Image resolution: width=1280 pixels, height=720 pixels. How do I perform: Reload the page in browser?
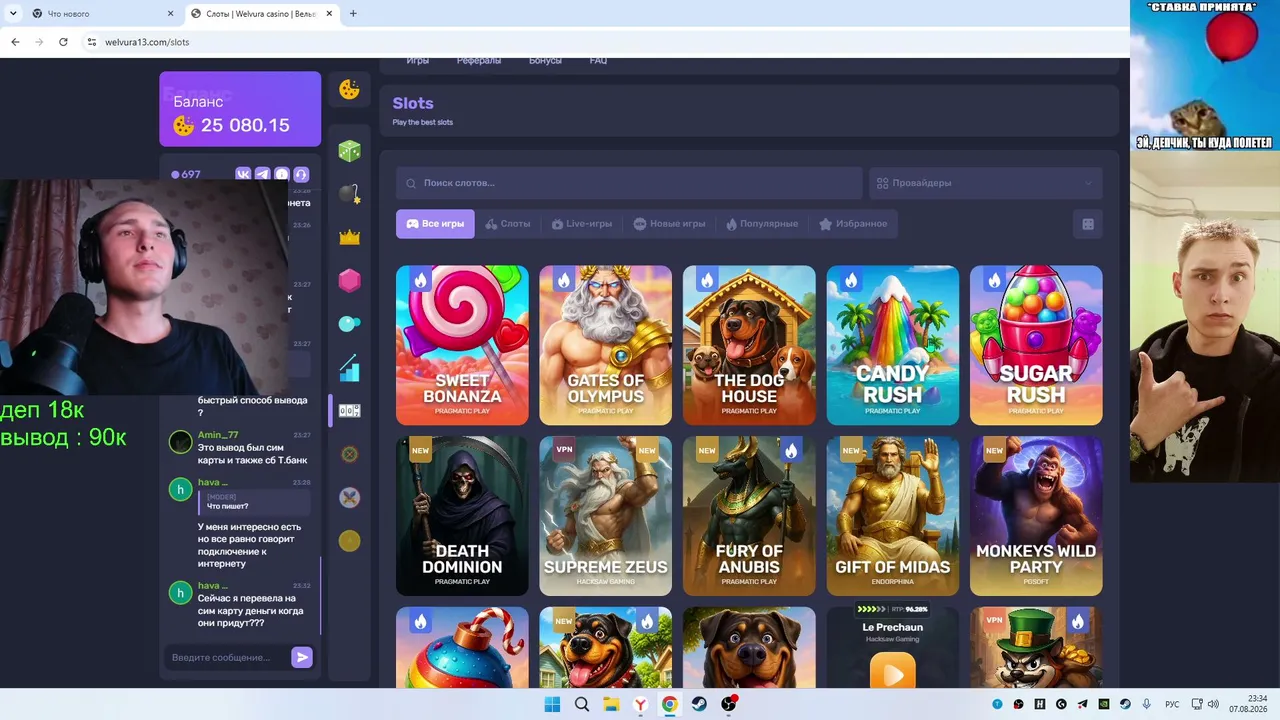(x=63, y=42)
